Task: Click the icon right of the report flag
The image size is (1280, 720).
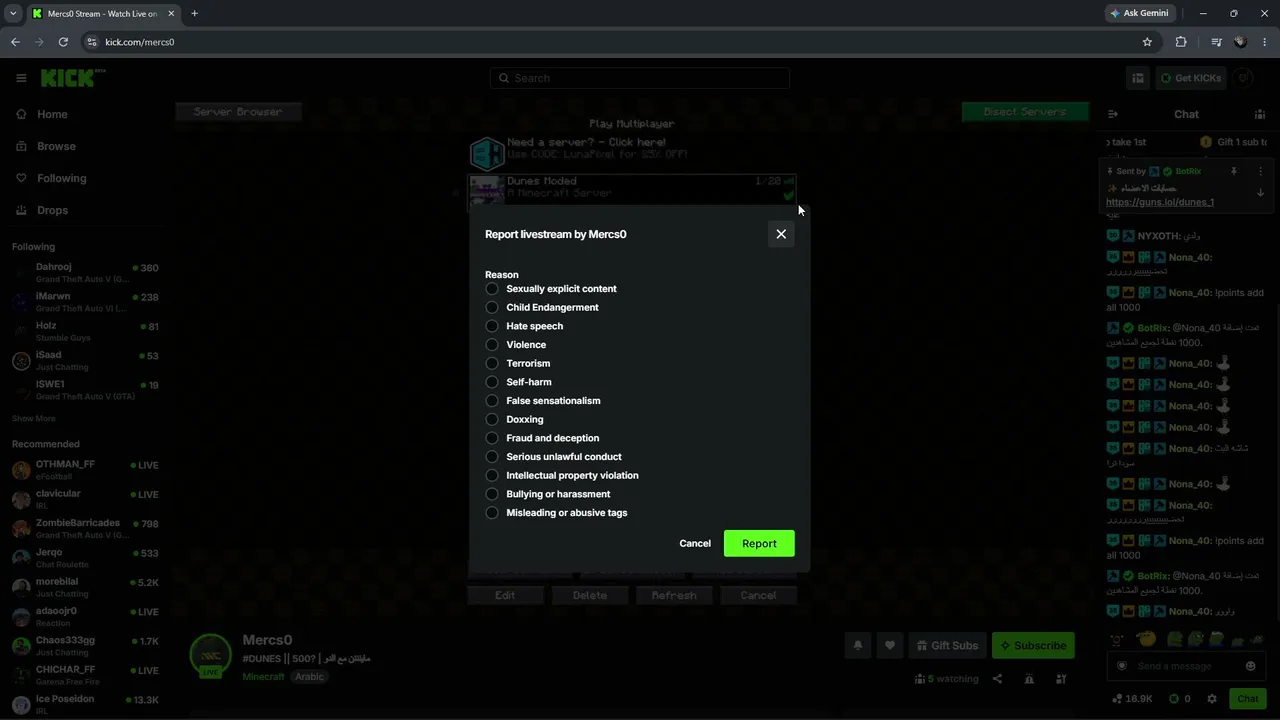Action: pyautogui.click(x=1061, y=679)
